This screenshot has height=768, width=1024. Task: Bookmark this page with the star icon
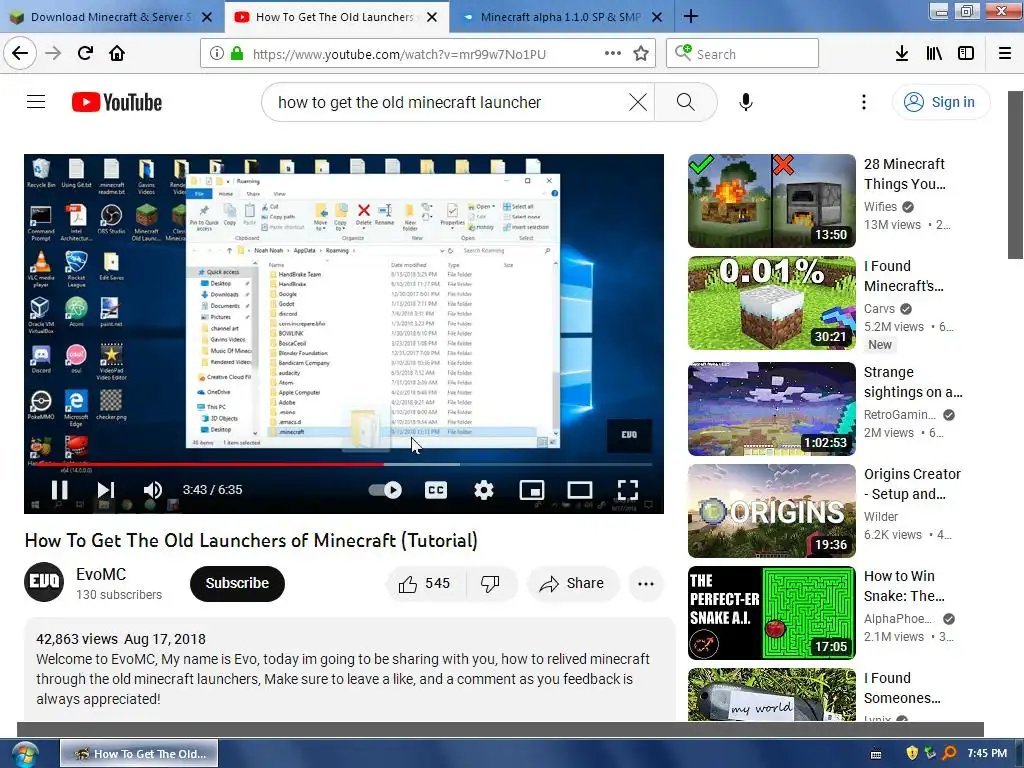pos(641,54)
